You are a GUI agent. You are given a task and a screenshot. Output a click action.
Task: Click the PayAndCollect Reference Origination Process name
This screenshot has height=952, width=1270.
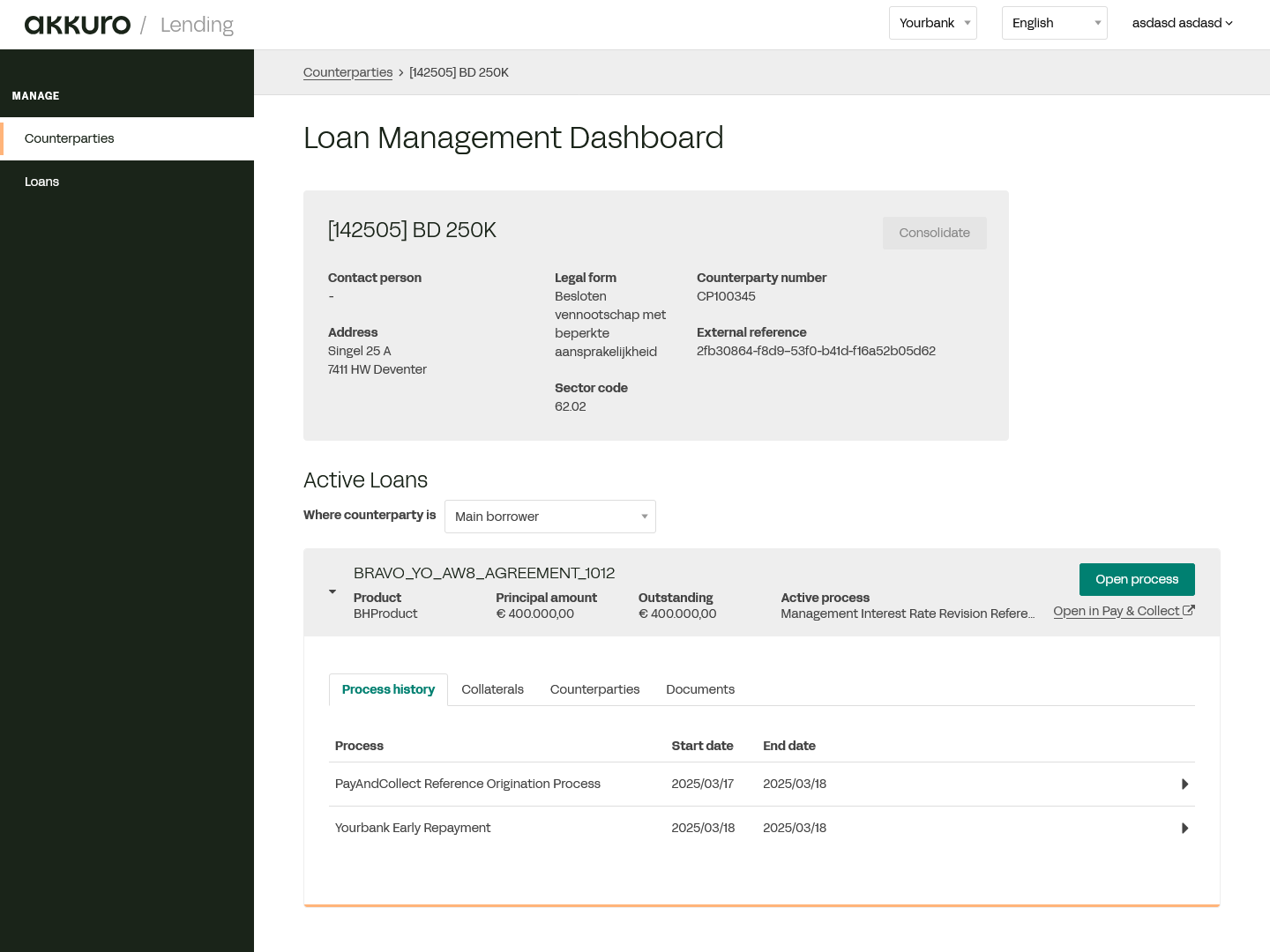[467, 784]
